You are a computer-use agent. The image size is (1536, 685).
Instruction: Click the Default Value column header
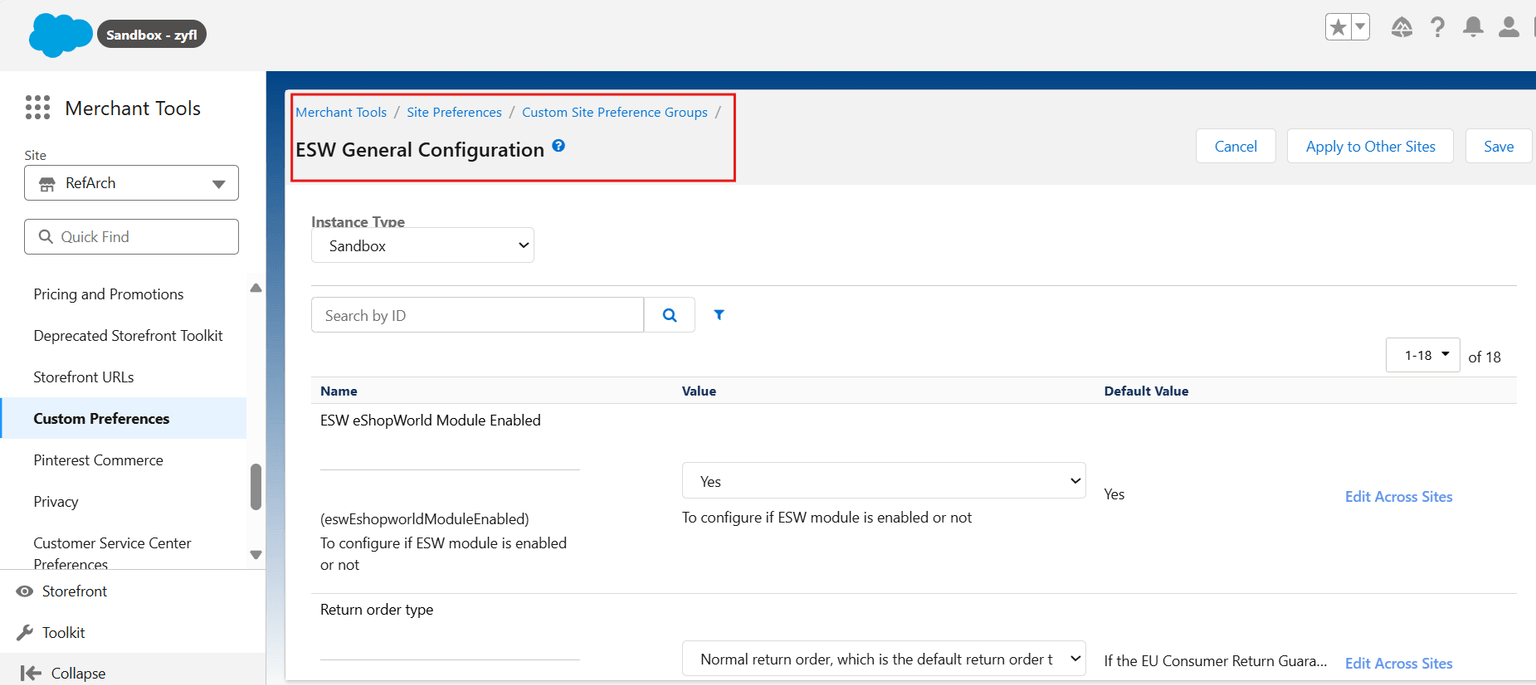tap(1146, 391)
